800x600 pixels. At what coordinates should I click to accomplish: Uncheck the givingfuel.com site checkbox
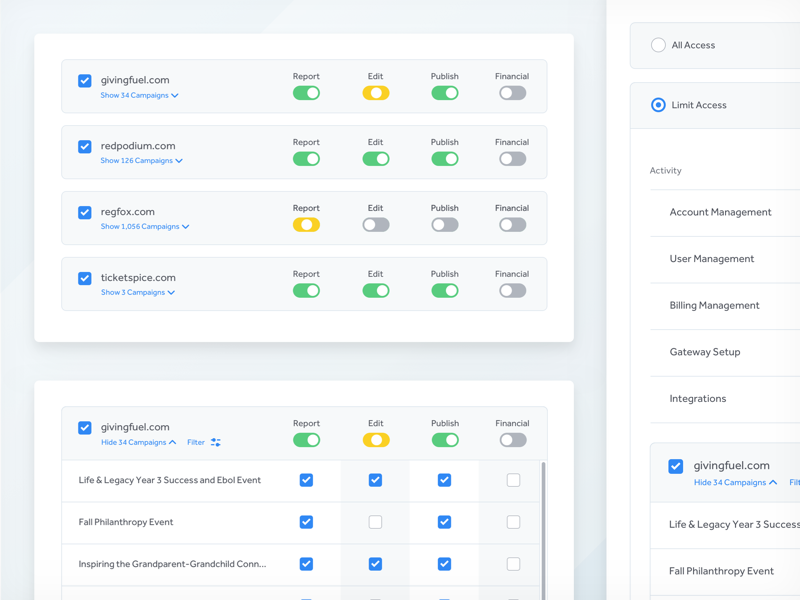(x=84, y=81)
